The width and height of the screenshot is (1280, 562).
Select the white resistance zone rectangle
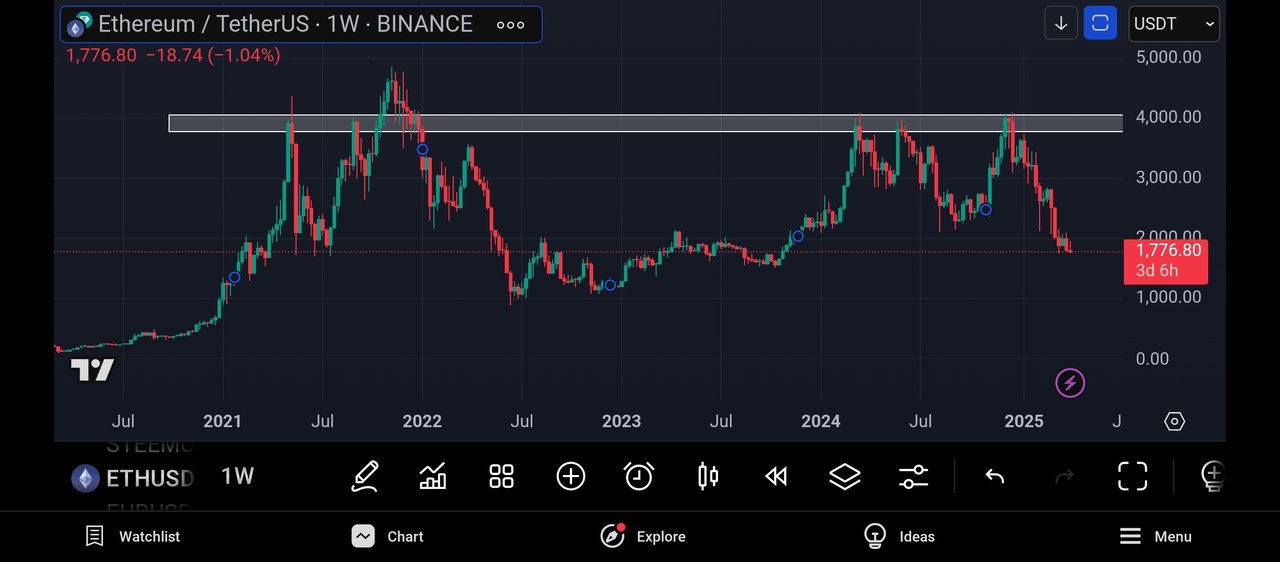point(645,123)
